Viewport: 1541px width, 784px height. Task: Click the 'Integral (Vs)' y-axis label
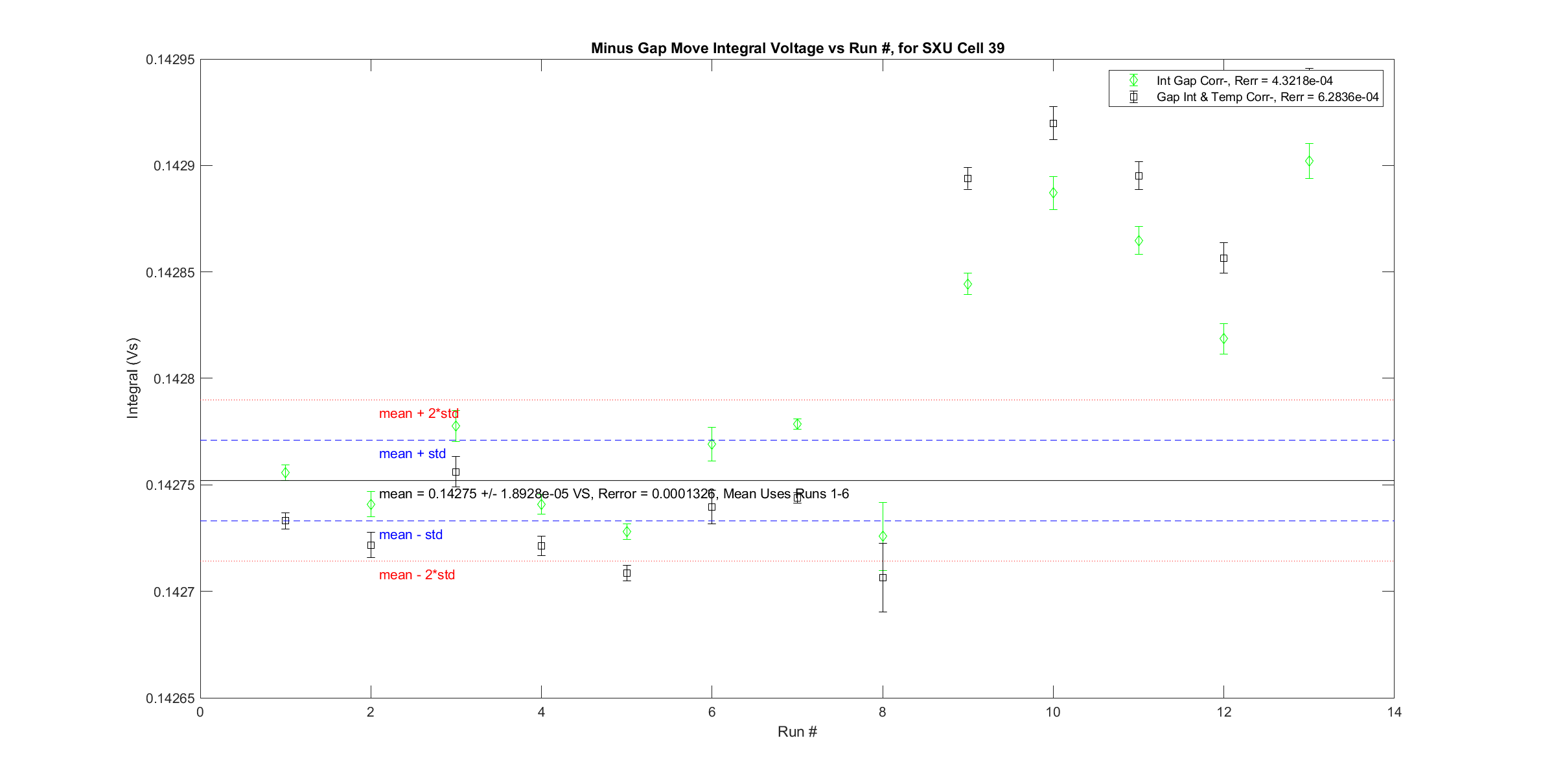tap(133, 378)
